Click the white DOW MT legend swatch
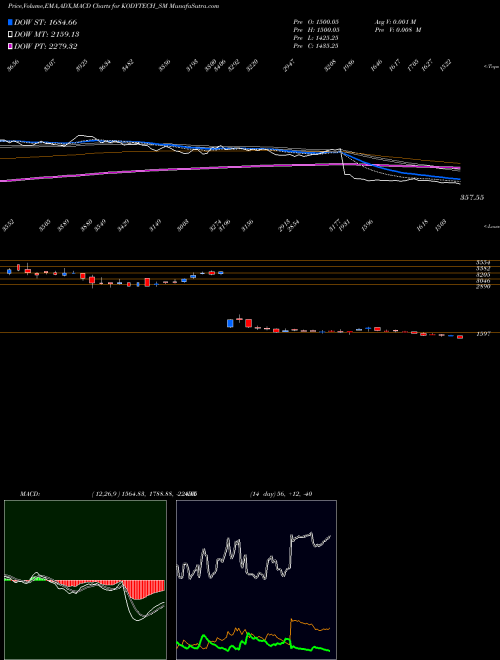500x660 pixels. point(11,35)
